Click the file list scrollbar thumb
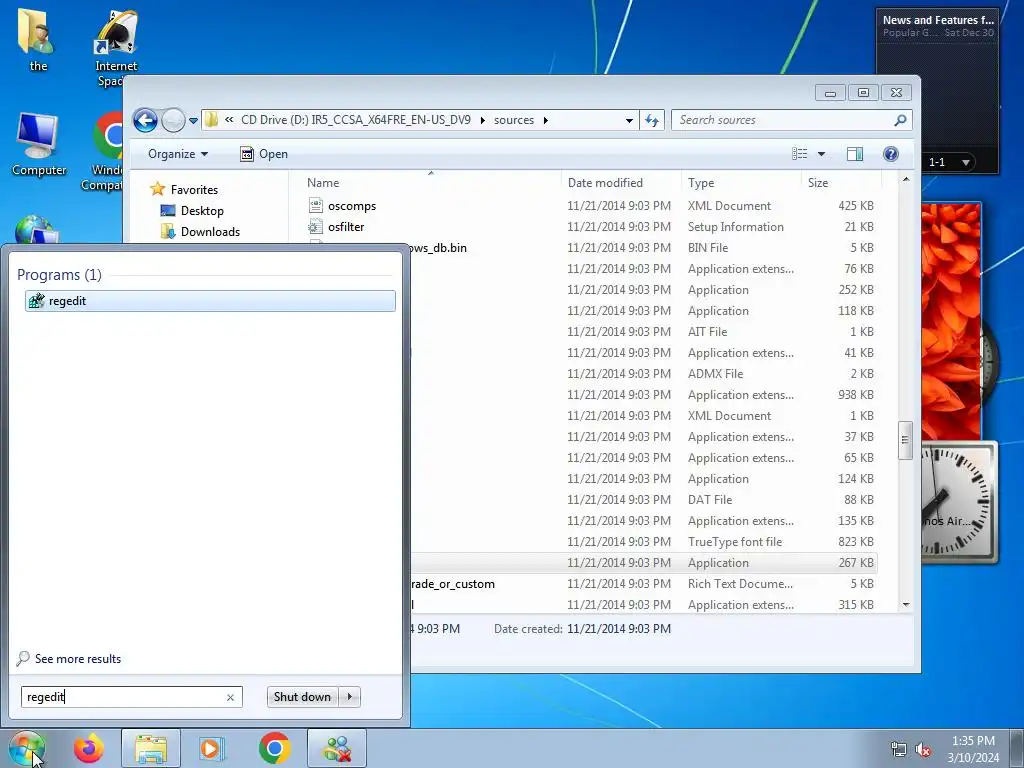Screen dimensions: 1024x768 point(905,440)
